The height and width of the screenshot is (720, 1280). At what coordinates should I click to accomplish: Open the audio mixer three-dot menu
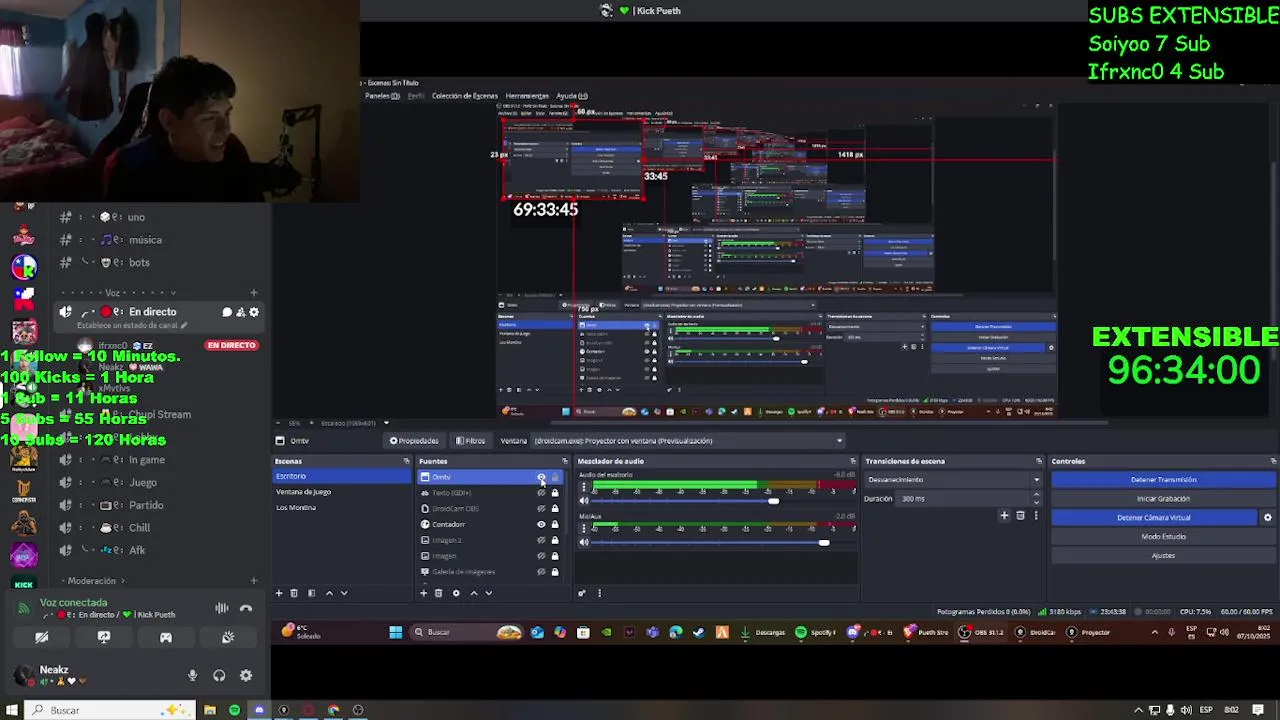pos(599,593)
